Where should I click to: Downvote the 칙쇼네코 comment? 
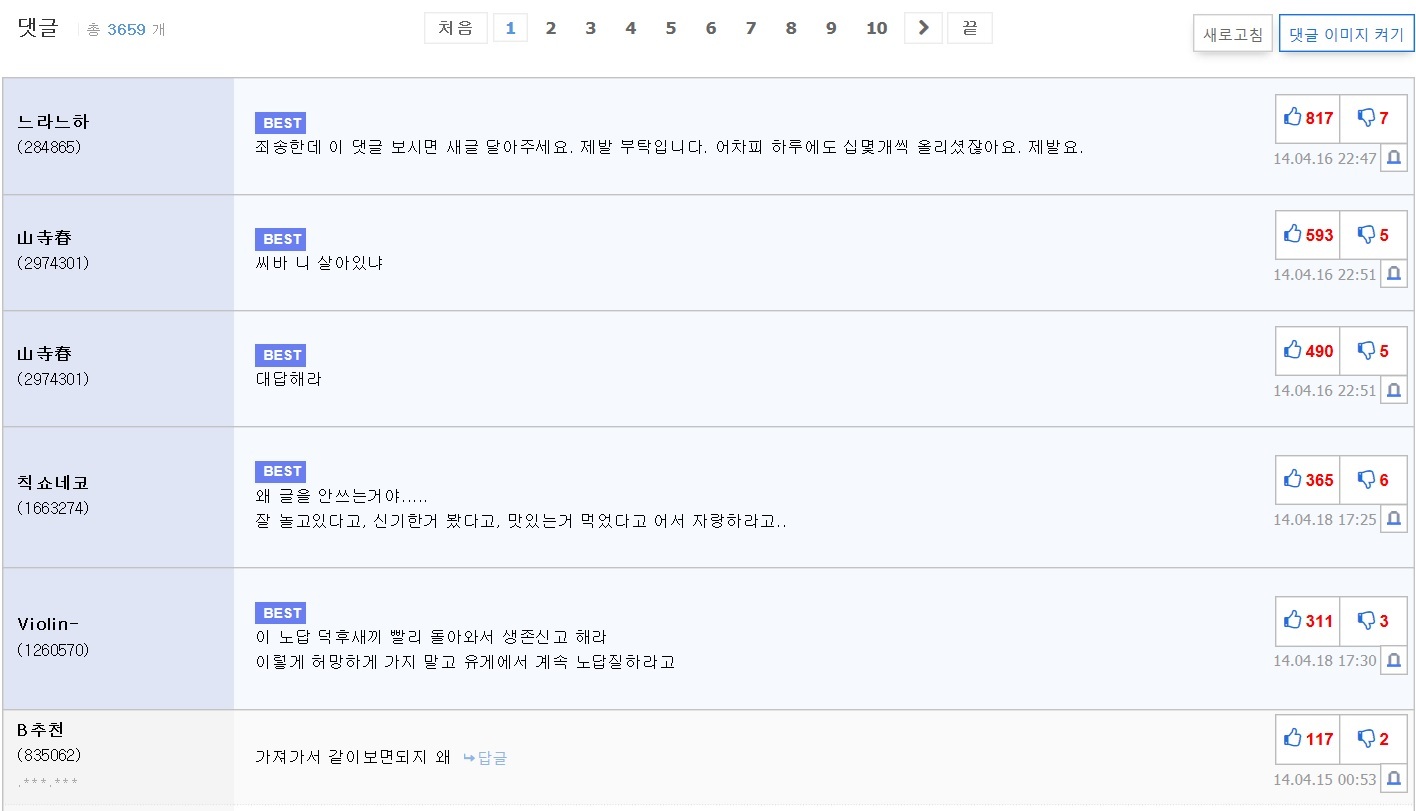pyautogui.click(x=1372, y=480)
